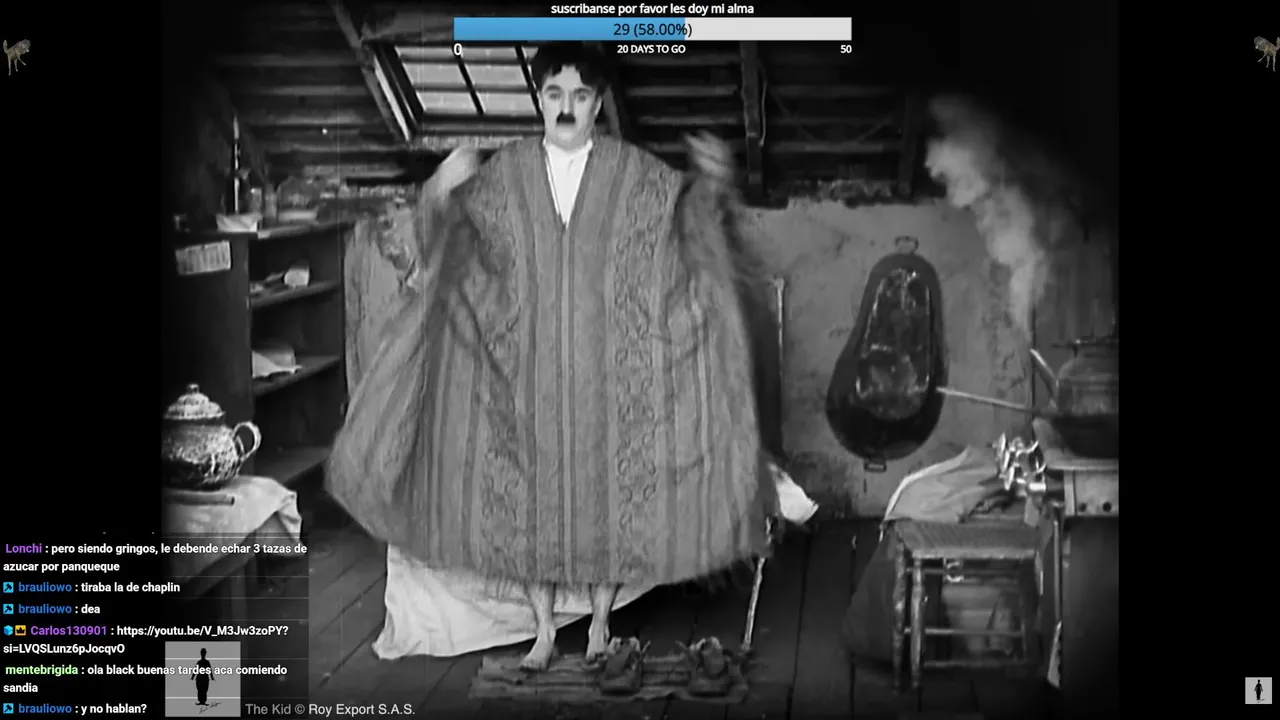Click the cat emote icon at top-left corner

(16, 55)
